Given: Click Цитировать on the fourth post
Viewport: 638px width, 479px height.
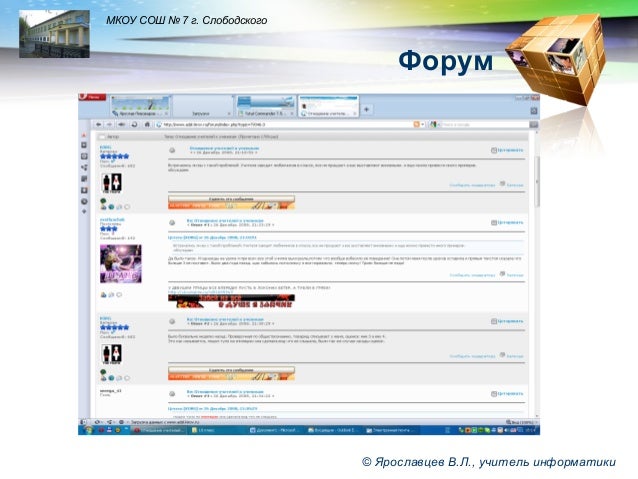Looking at the screenshot, I should (x=507, y=394).
